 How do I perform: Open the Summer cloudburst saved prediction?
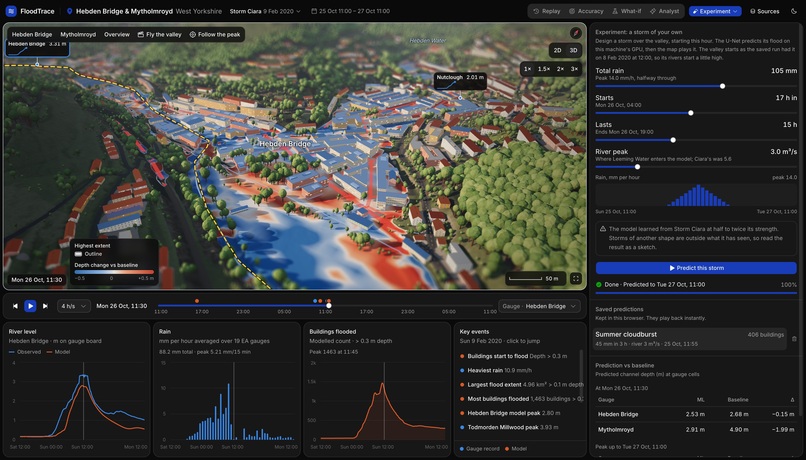pyautogui.click(x=690, y=339)
